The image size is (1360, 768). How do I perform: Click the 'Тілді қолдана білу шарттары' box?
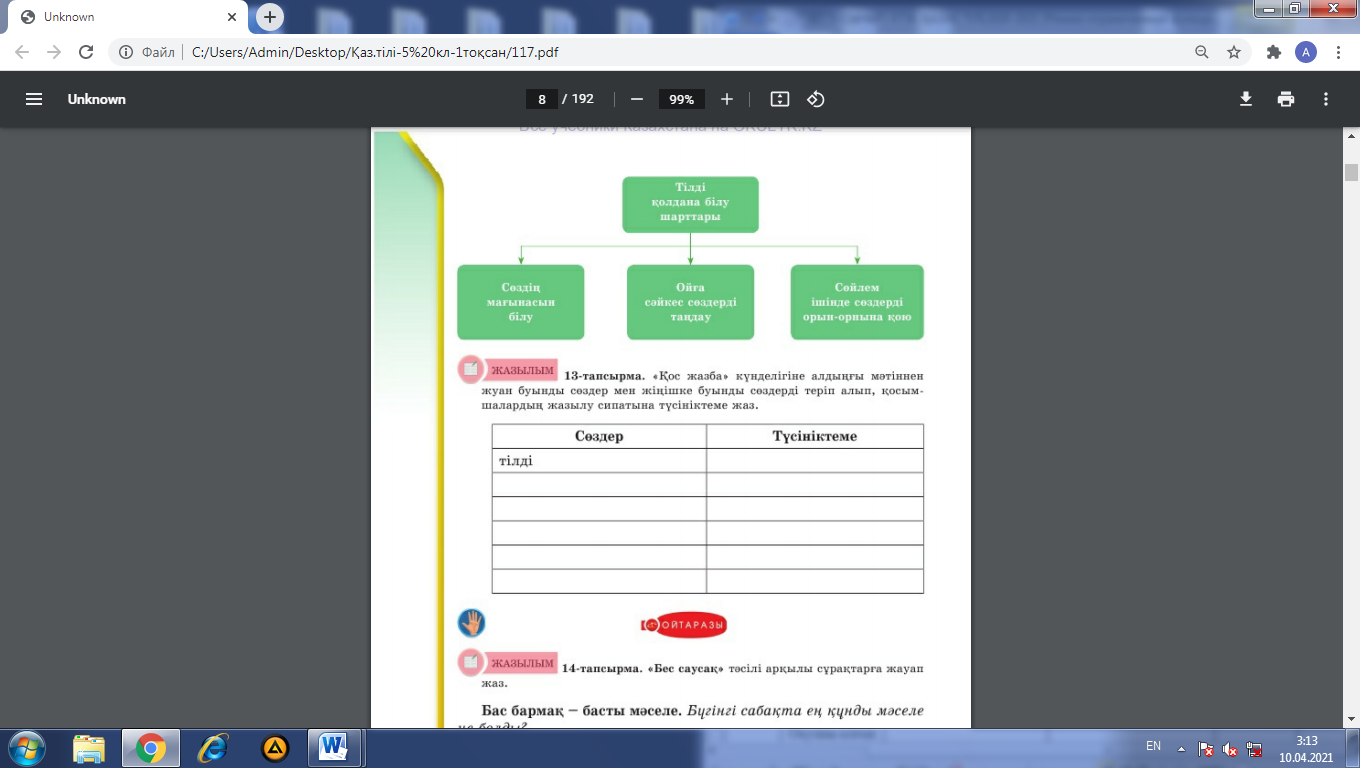[690, 204]
